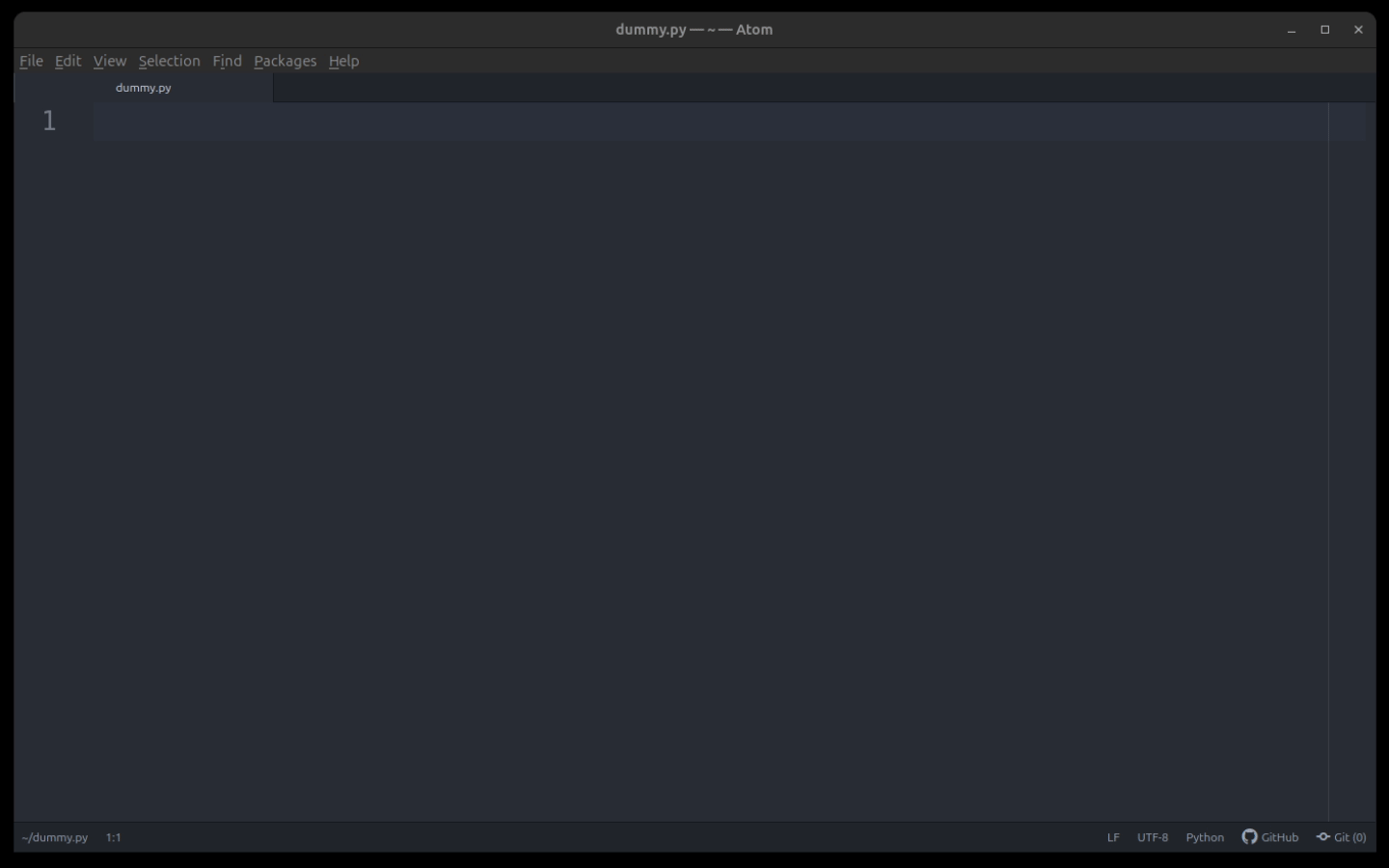Open the Git (0) panel

pos(1342,837)
